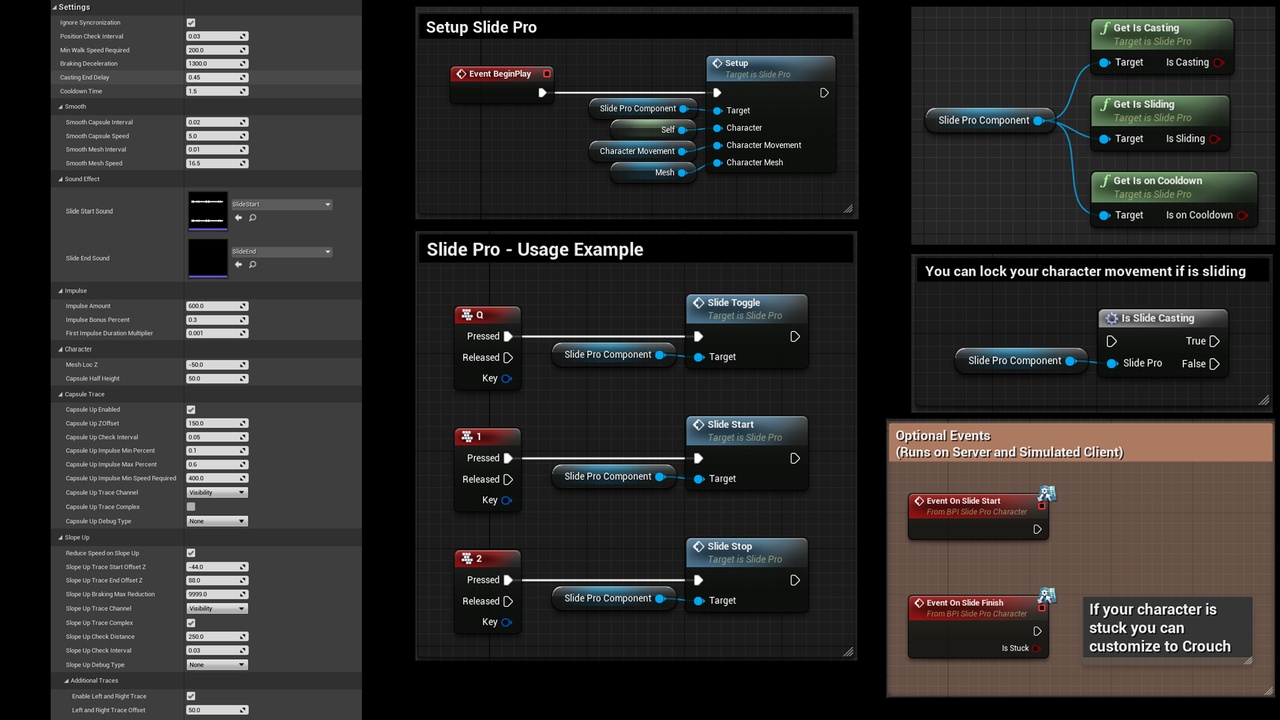Click the use-selected arrow for Slide End Sound
The height and width of the screenshot is (720, 1280).
click(x=238, y=265)
